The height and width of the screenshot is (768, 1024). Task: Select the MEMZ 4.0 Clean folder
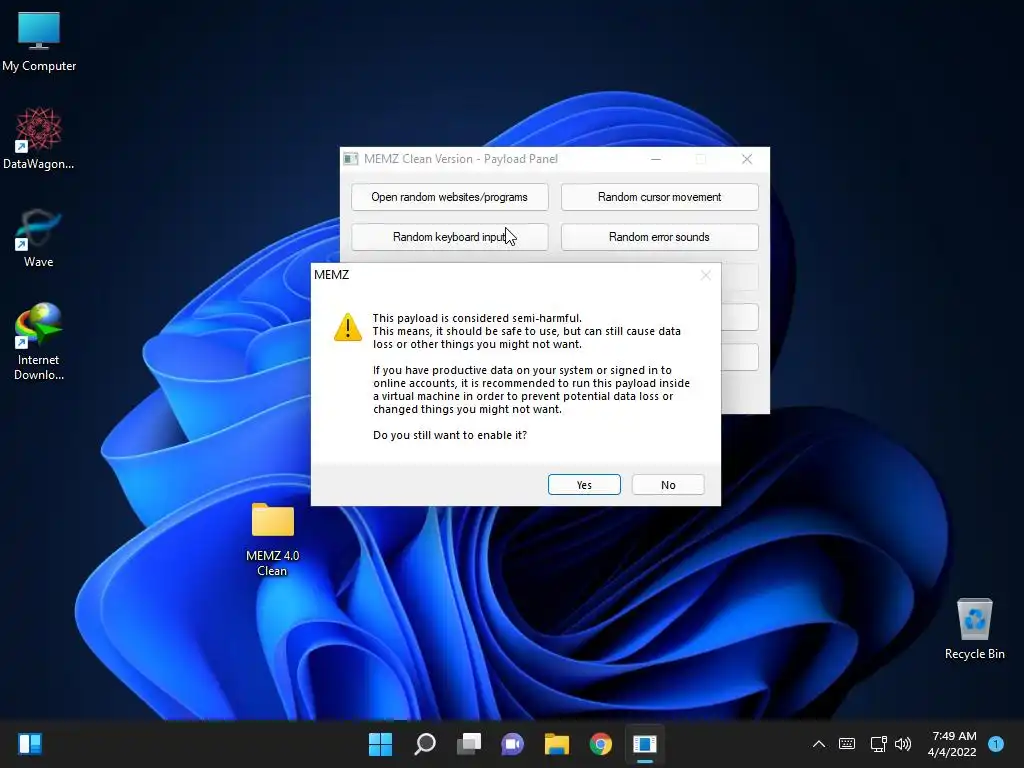(272, 539)
